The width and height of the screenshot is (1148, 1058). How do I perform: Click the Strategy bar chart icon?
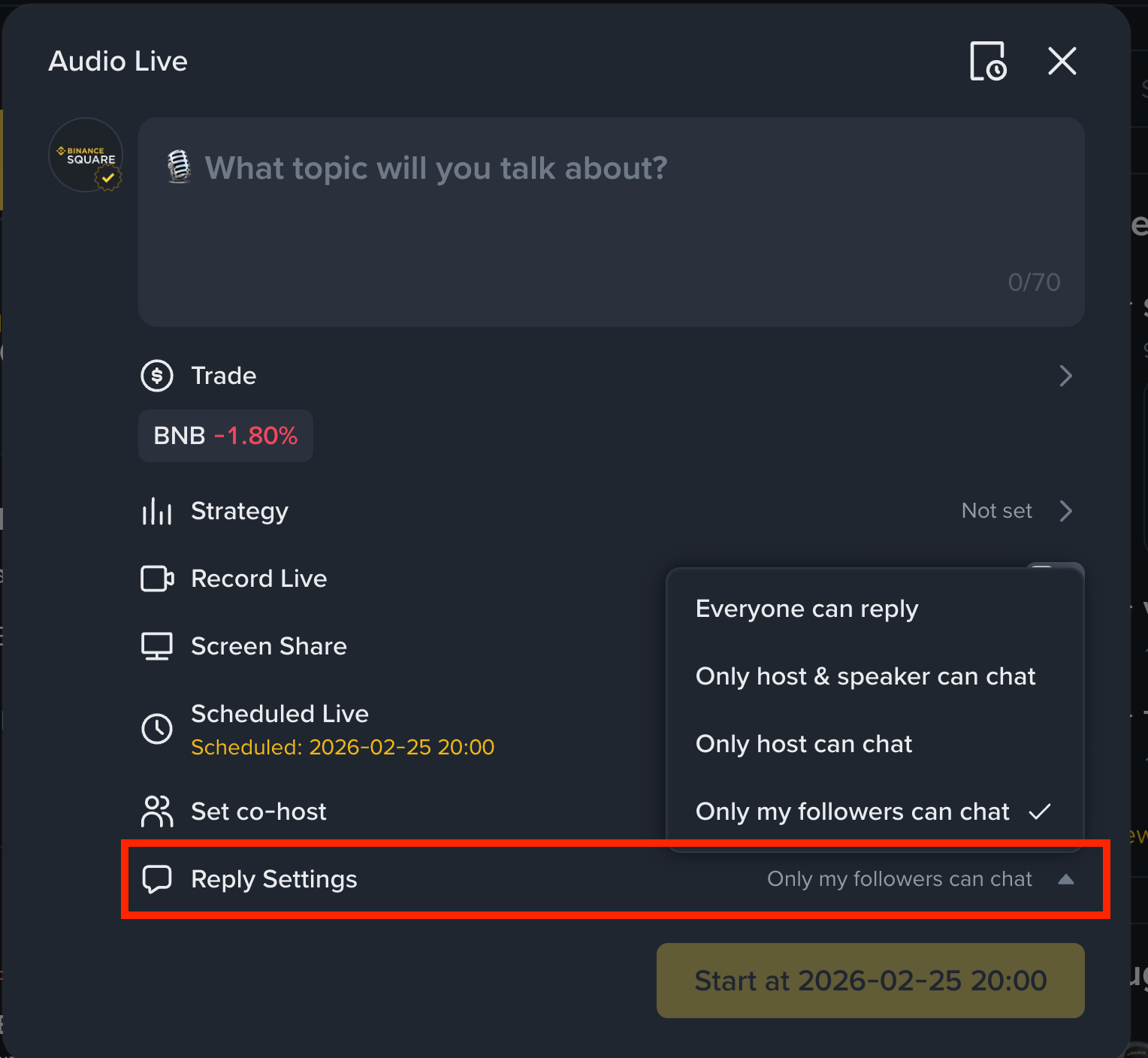(x=157, y=512)
